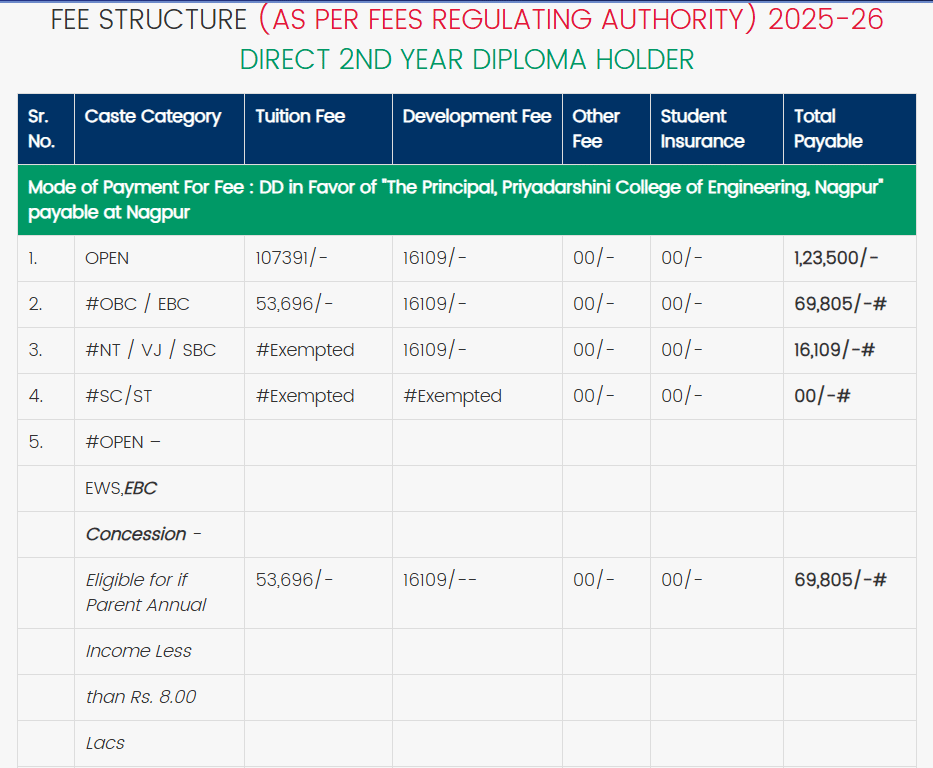Select the #NT / VJ / SBC cell
The width and height of the screenshot is (933, 768).
(150, 351)
